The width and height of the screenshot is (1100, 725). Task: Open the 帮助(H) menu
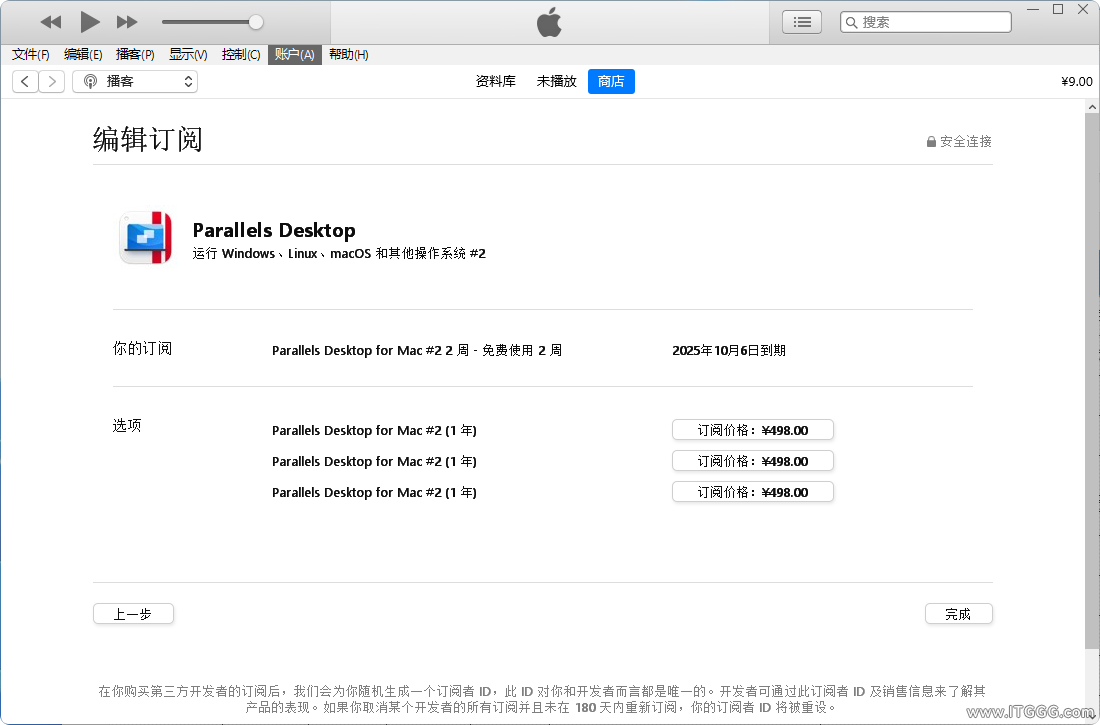349,55
